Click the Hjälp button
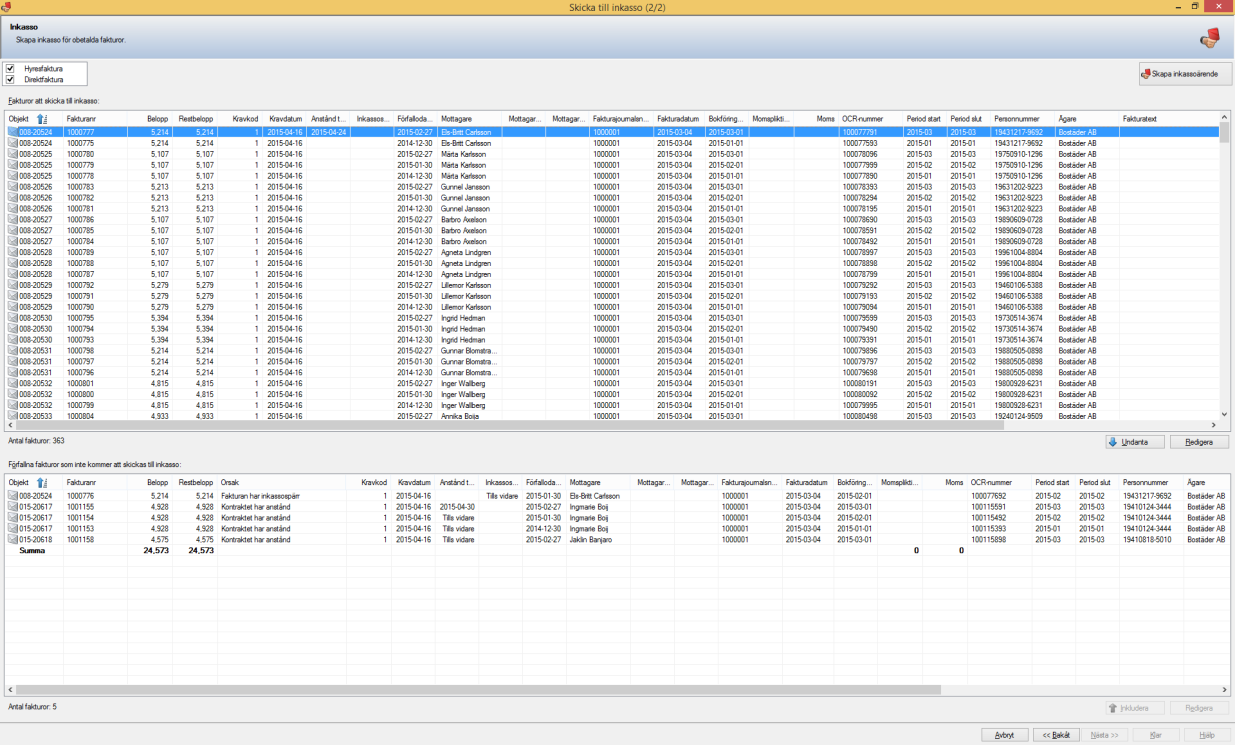The image size is (1235, 745). coord(1207,735)
